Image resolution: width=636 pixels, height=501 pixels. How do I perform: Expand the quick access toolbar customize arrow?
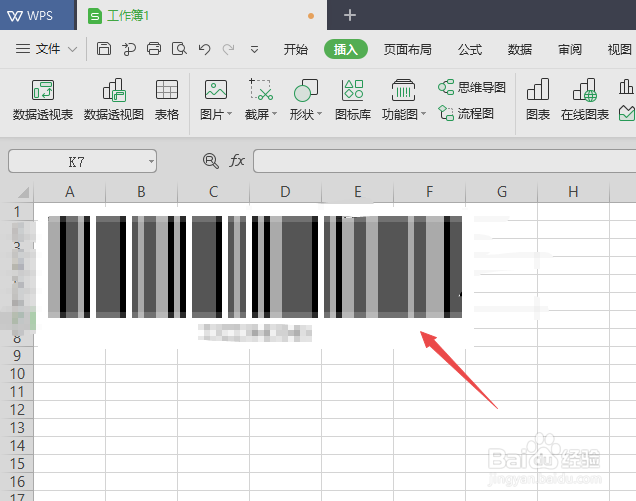pos(254,50)
